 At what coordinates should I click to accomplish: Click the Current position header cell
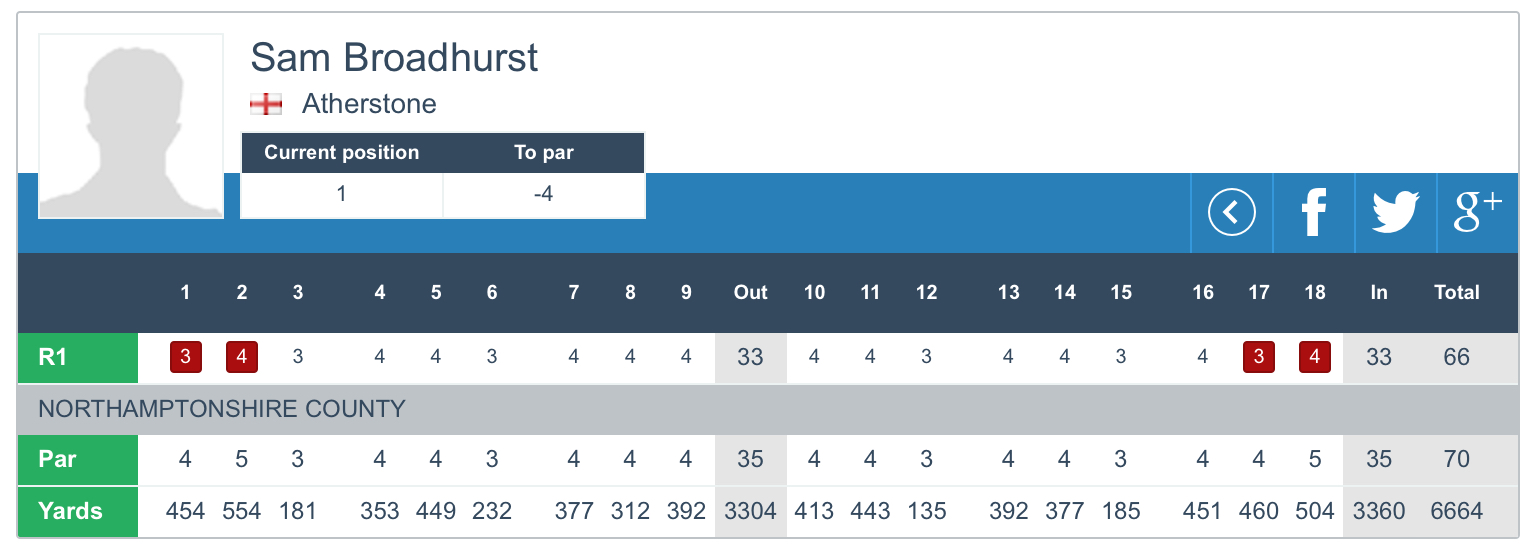(x=341, y=153)
